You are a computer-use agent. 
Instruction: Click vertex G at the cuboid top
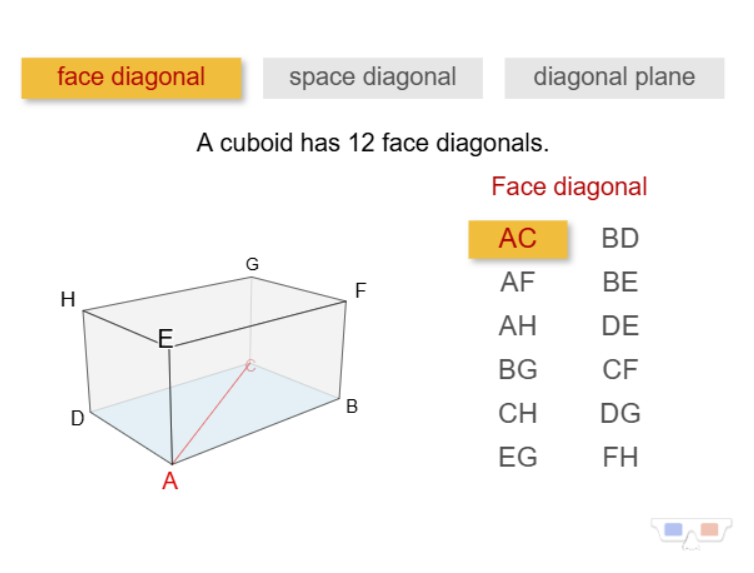pyautogui.click(x=252, y=265)
